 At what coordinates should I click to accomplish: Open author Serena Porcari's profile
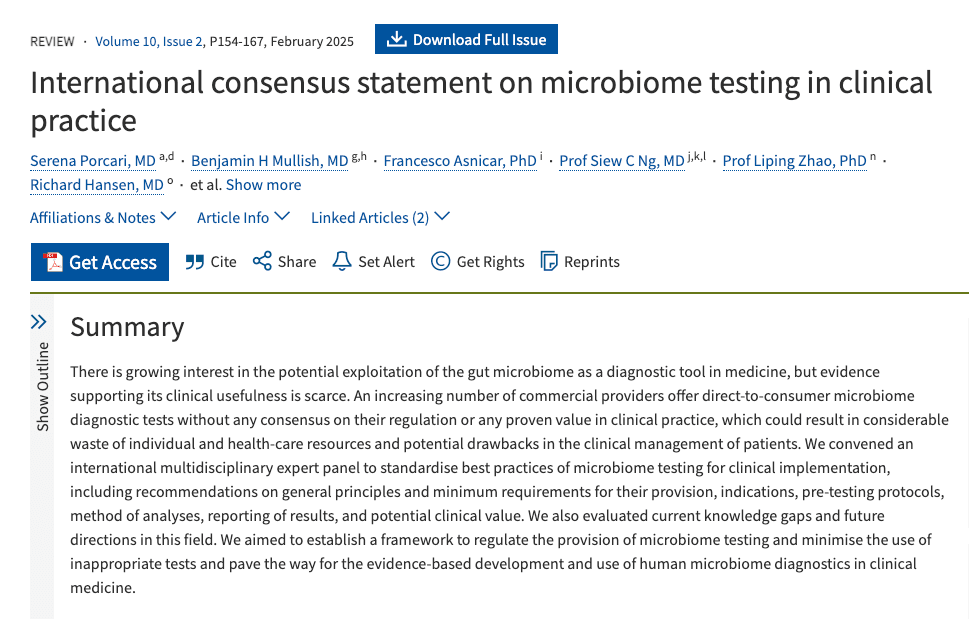click(93, 160)
